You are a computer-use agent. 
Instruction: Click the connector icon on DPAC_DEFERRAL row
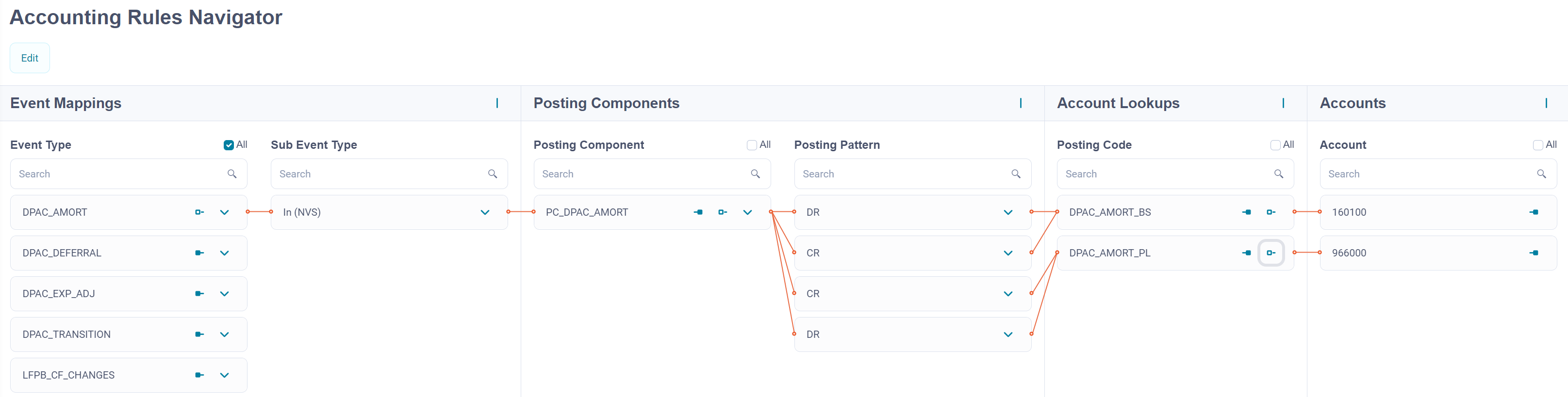199,253
